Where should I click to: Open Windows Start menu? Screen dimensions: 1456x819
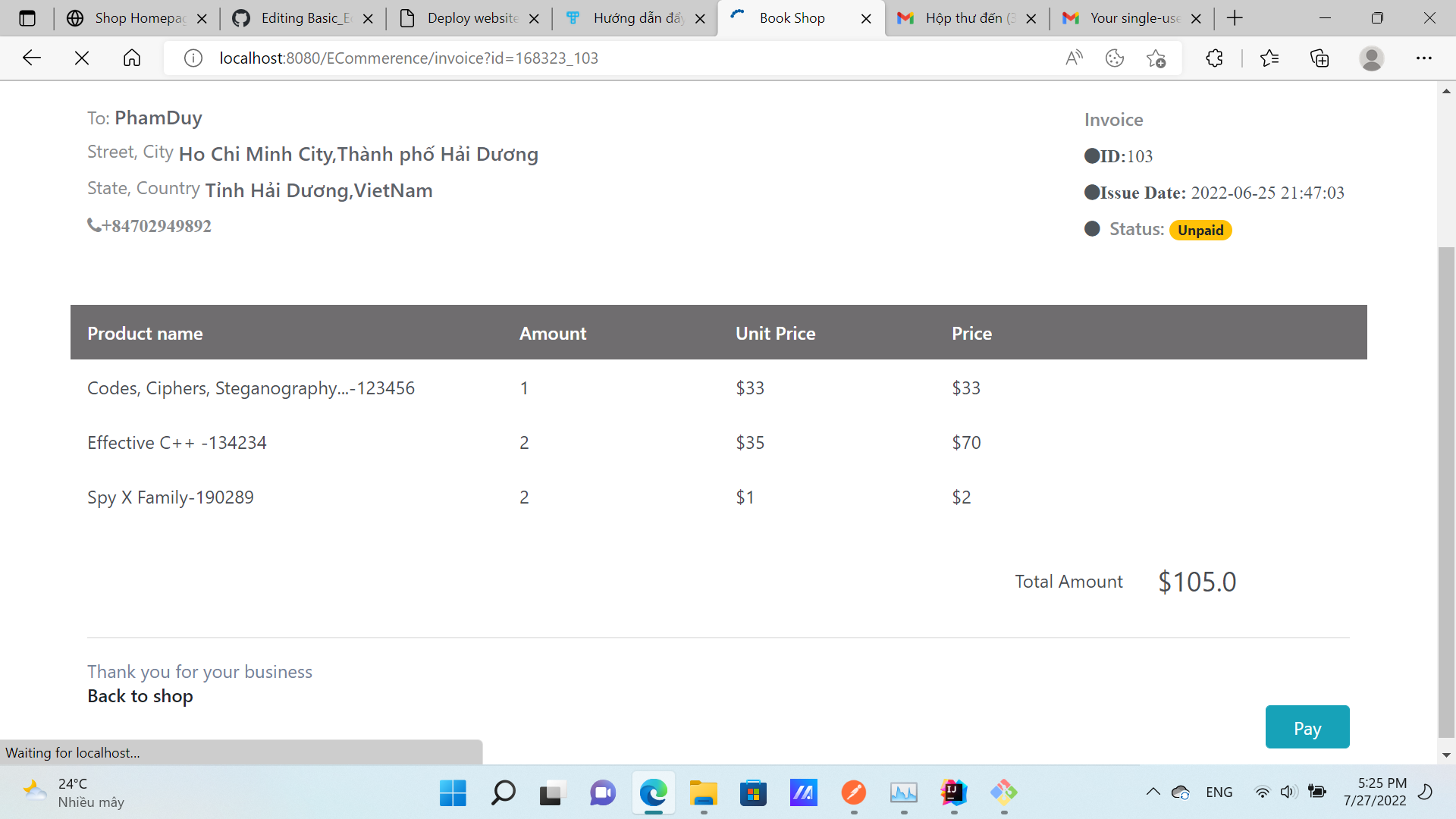tap(453, 792)
